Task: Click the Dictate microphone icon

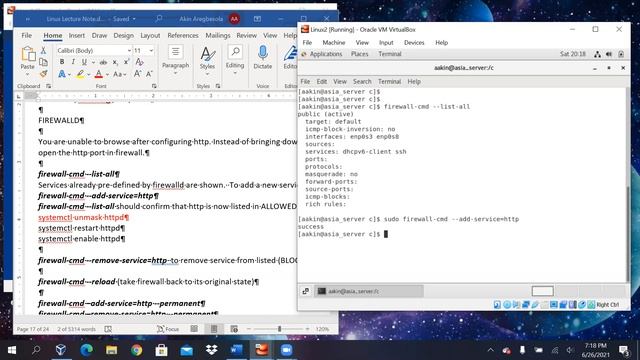Action: (263, 53)
